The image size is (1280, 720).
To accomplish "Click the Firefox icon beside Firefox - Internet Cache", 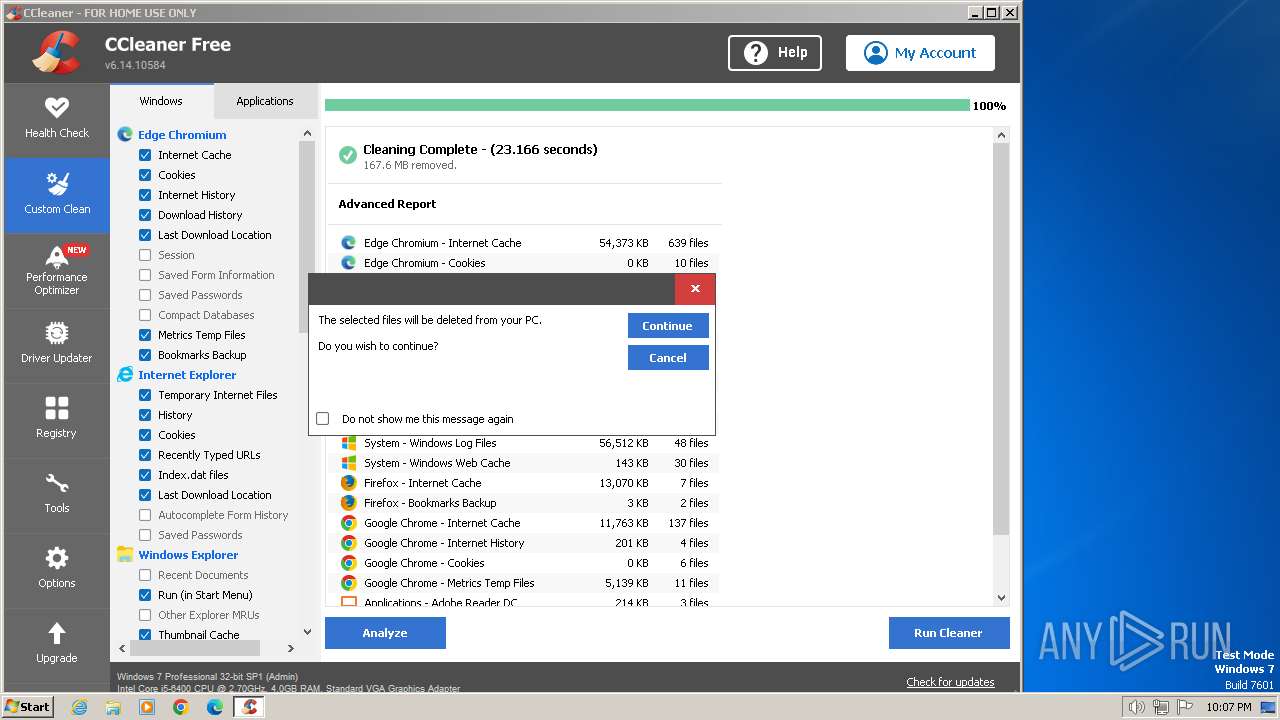I will pos(348,483).
